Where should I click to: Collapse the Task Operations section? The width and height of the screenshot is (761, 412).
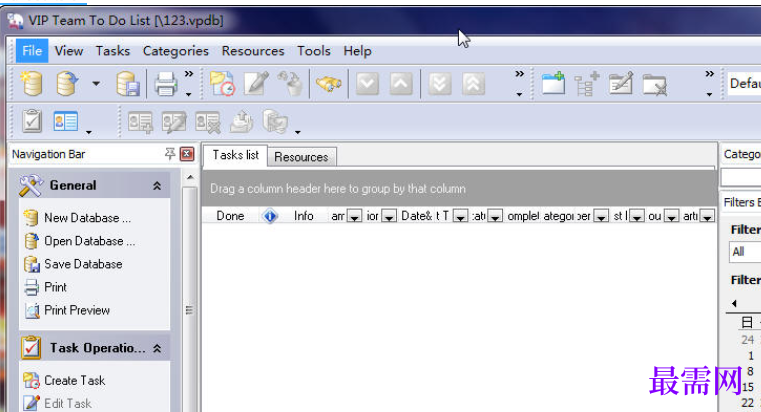157,348
